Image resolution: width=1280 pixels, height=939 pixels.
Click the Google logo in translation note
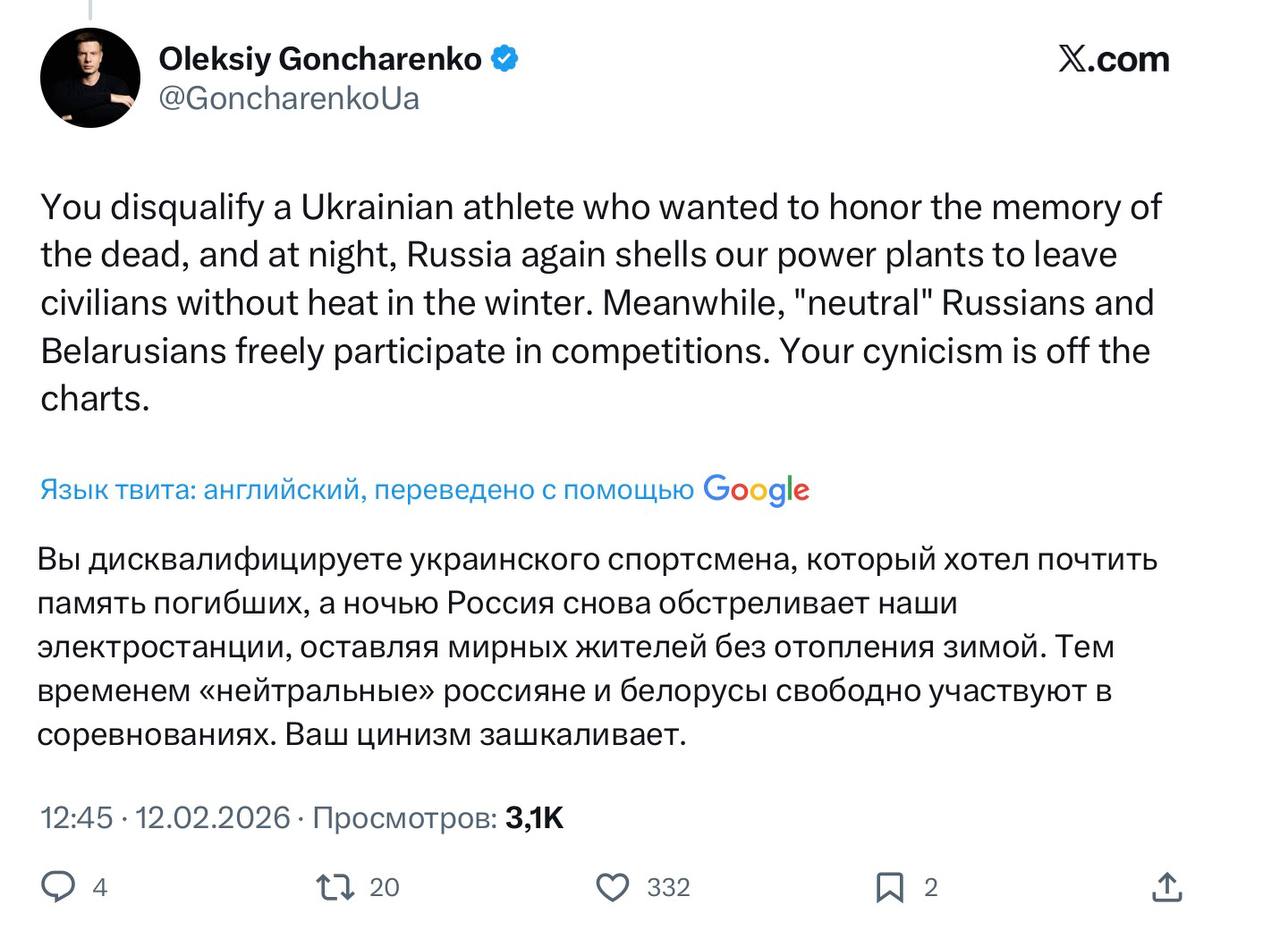point(756,490)
